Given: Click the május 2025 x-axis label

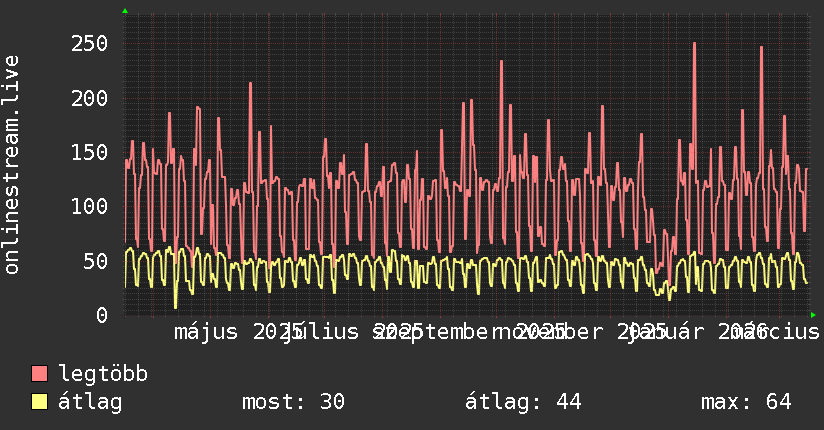Looking at the screenshot, I should pyautogui.click(x=239, y=332).
